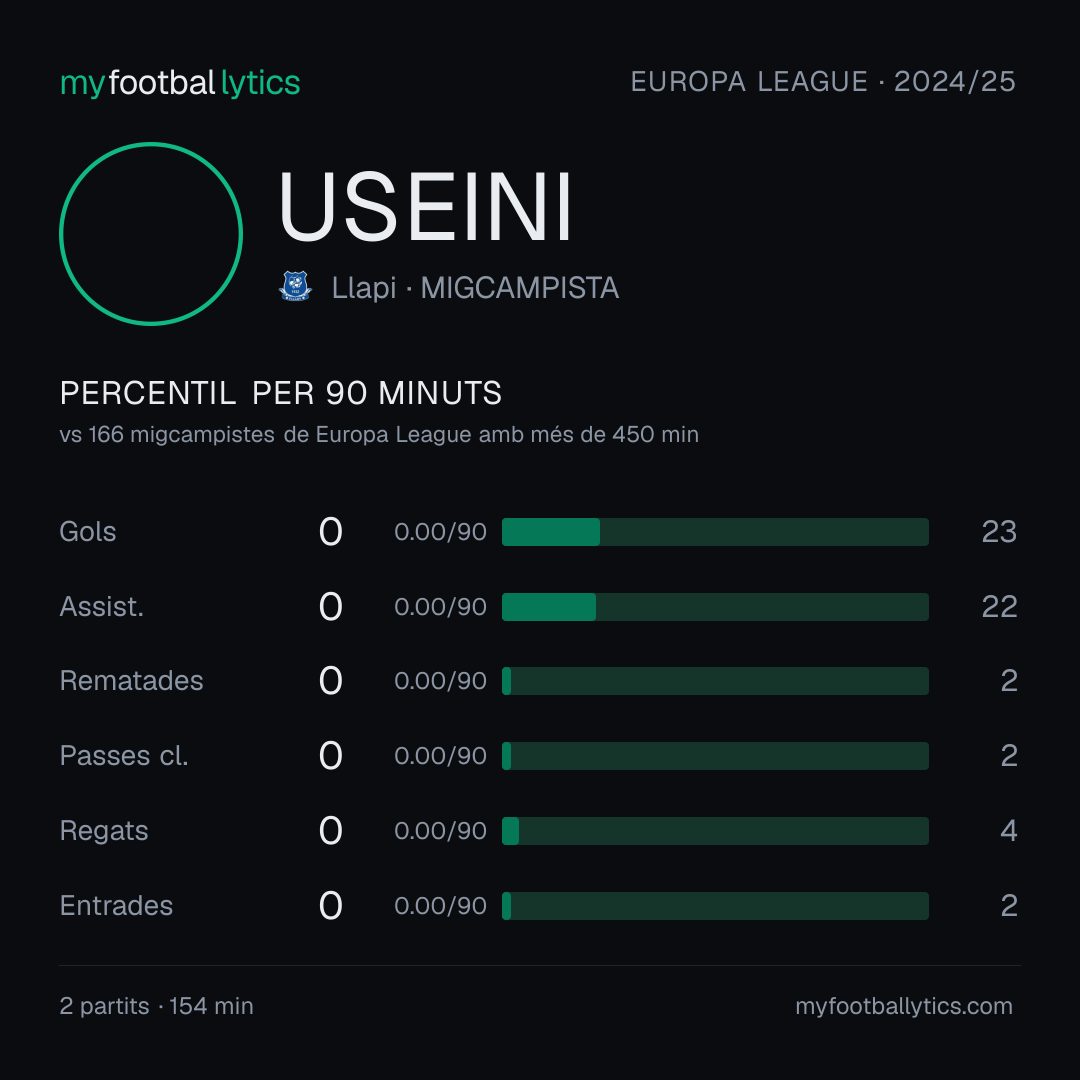Click the Entrades percentile bar
Image resolution: width=1080 pixels, height=1080 pixels.
[x=715, y=906]
